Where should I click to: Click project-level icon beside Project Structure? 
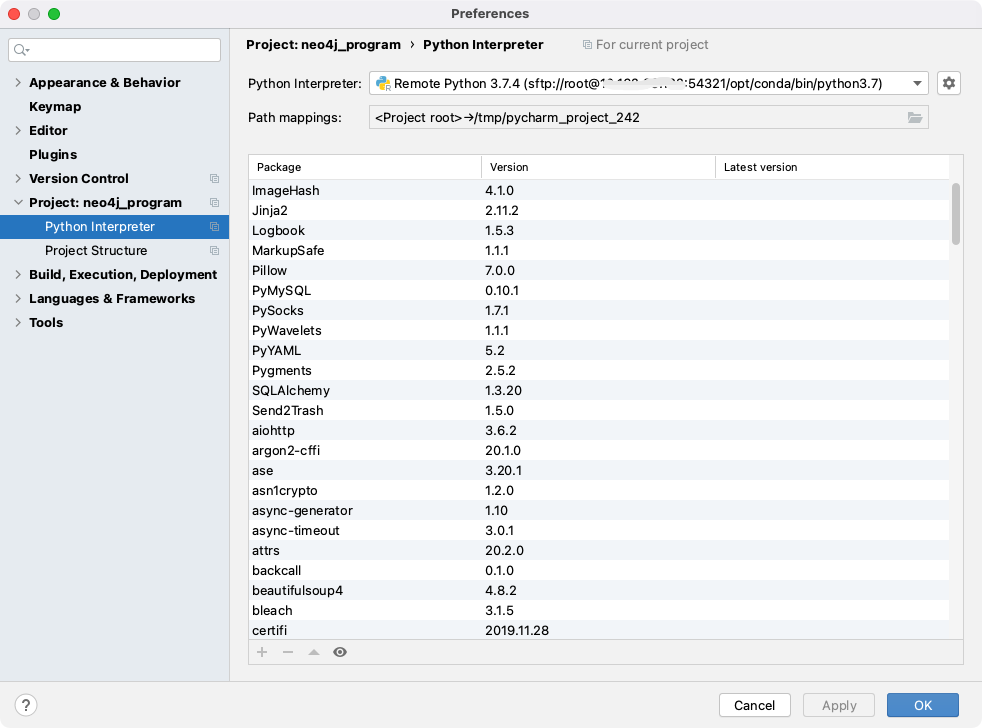(x=214, y=251)
